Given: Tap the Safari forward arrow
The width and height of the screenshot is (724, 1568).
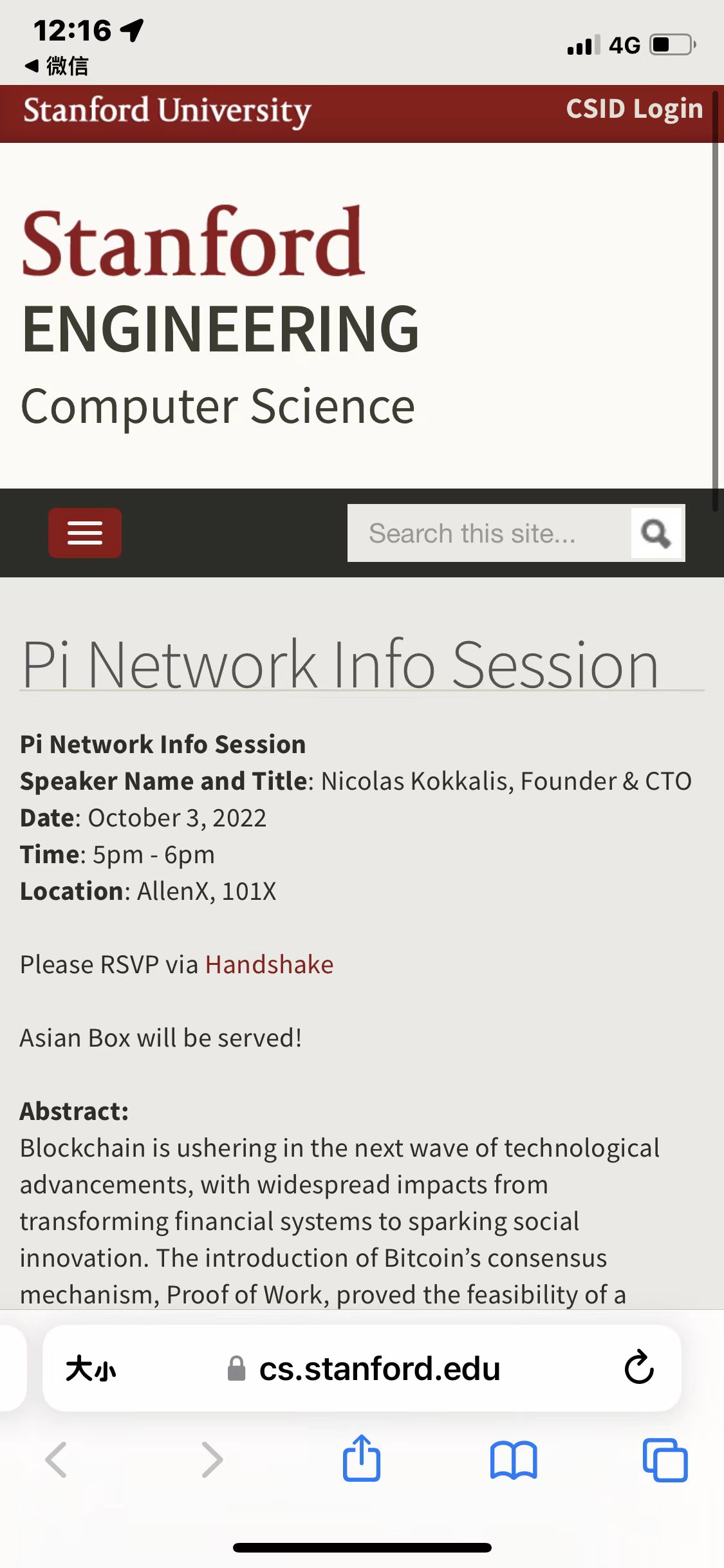Looking at the screenshot, I should point(212,1460).
